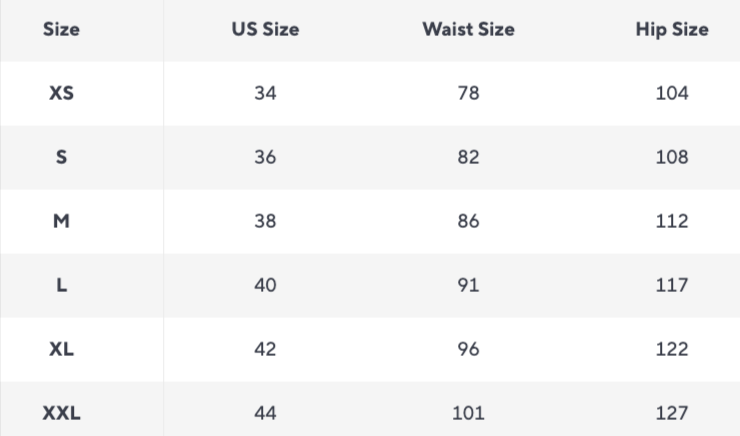Screen dimensions: 740x436
Task: Click hip size value 104
Action: 672,93
